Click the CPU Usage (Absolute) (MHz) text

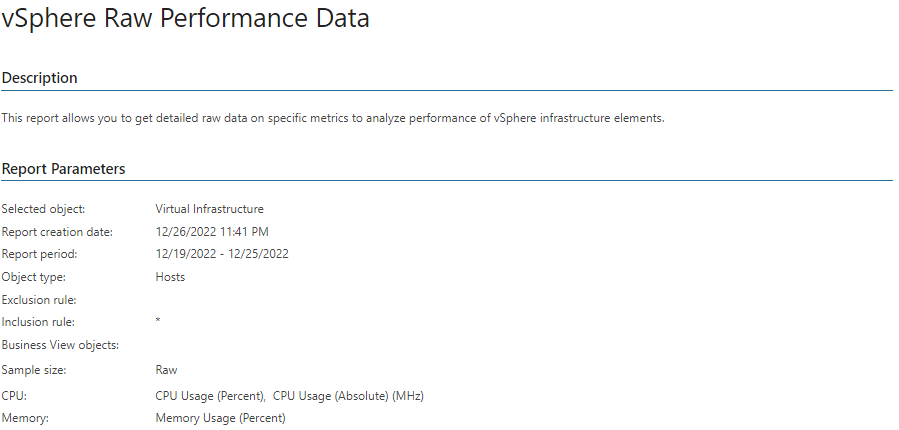pos(348,396)
